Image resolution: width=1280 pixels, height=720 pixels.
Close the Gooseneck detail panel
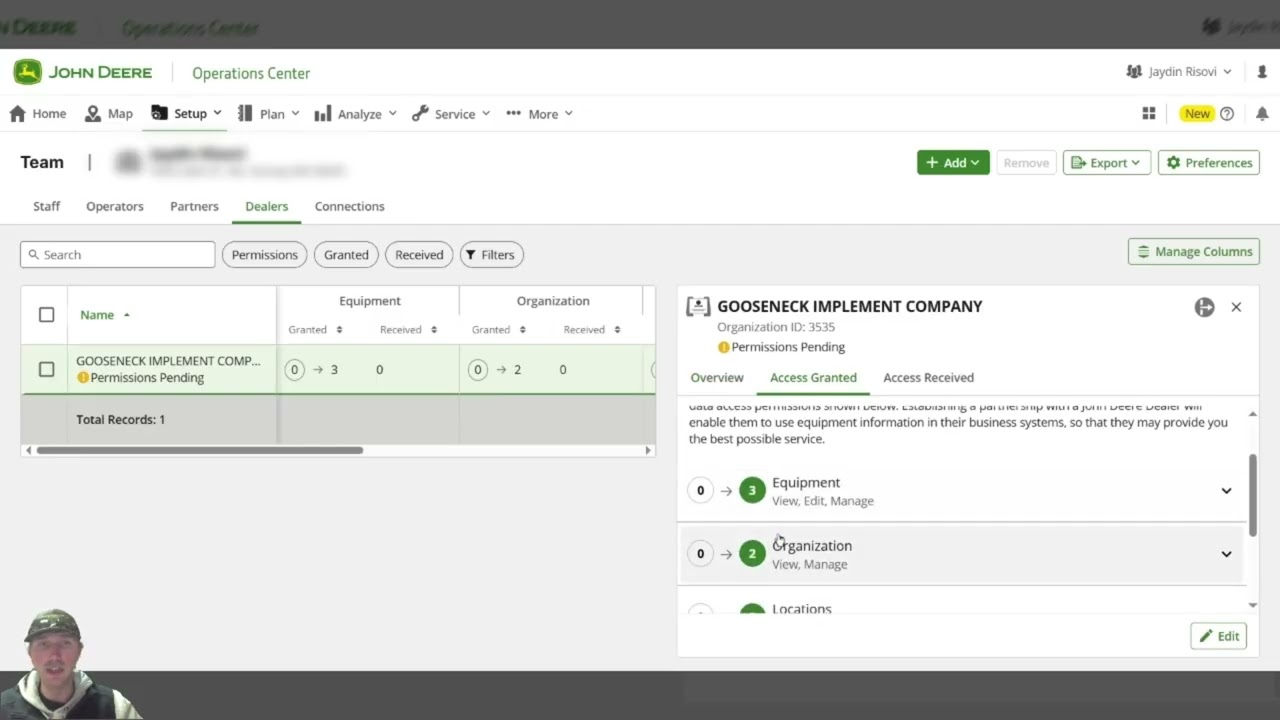click(1236, 308)
